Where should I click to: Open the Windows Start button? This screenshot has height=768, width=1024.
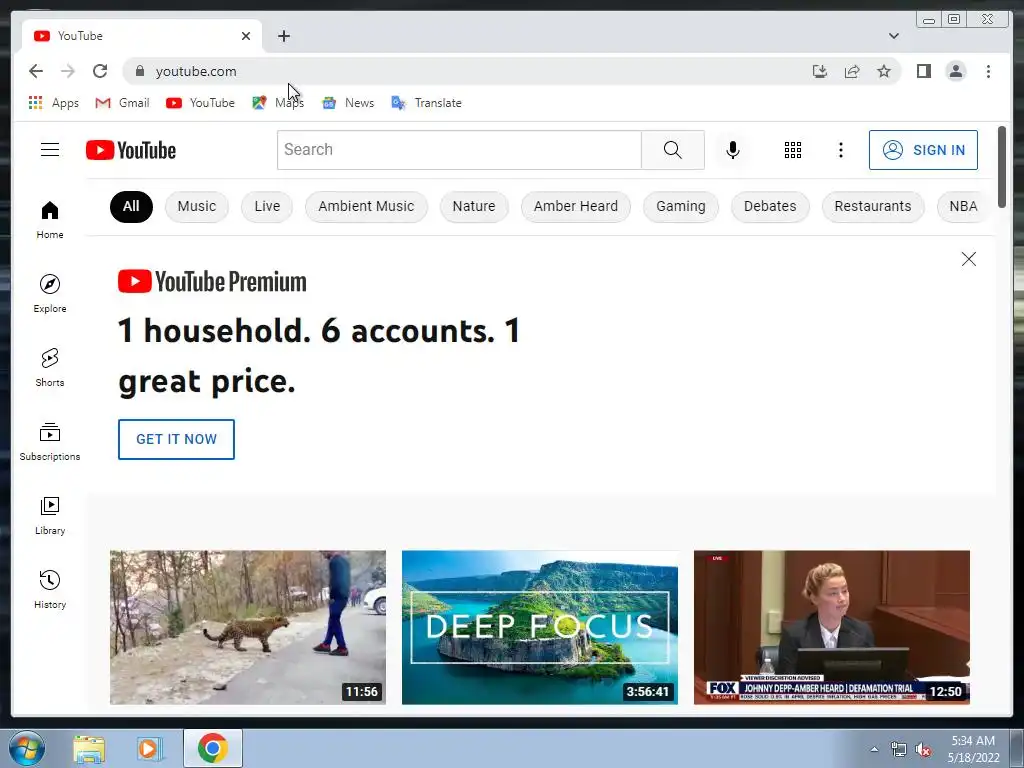pyautogui.click(x=26, y=748)
